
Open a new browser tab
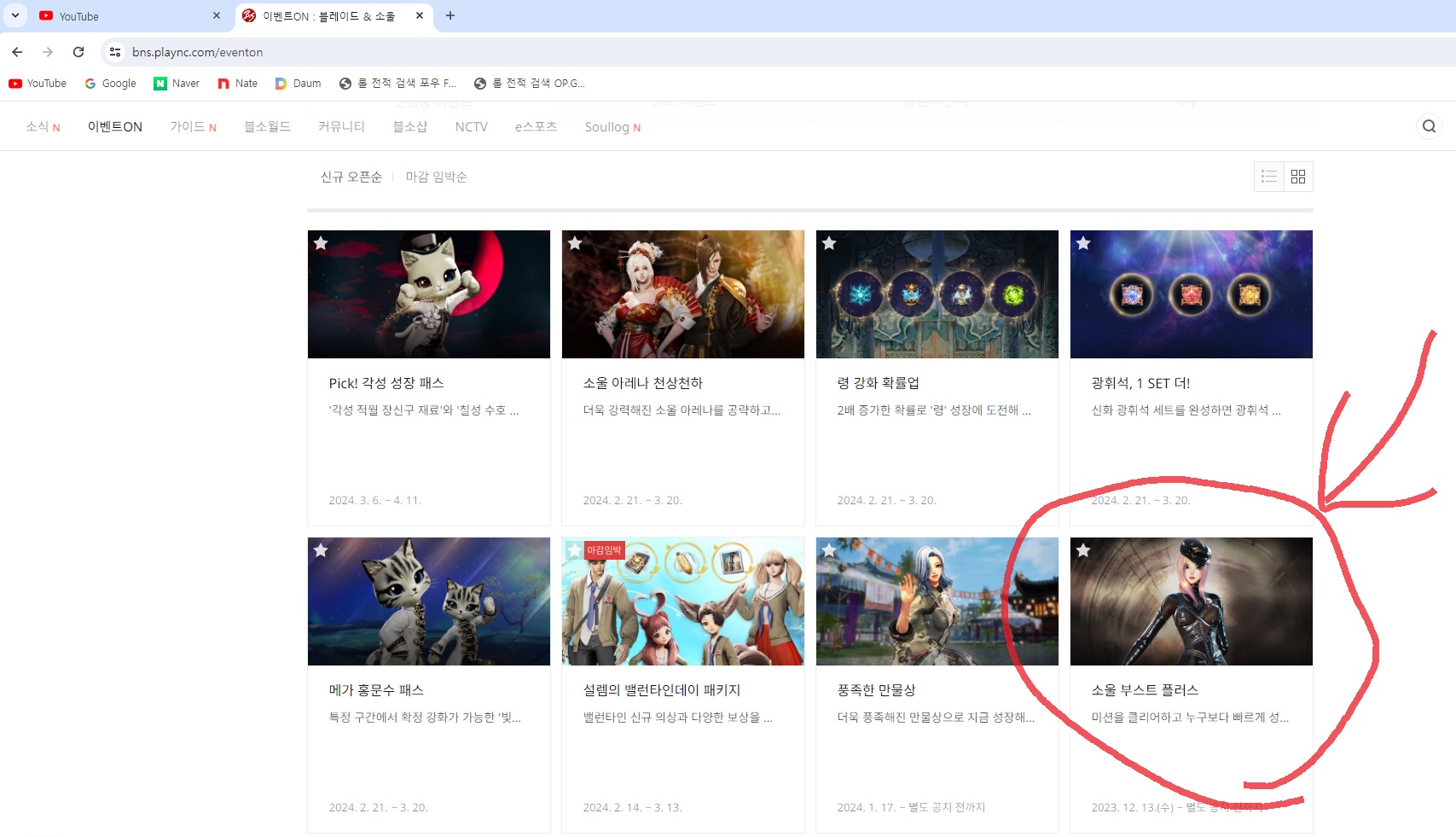(451, 15)
